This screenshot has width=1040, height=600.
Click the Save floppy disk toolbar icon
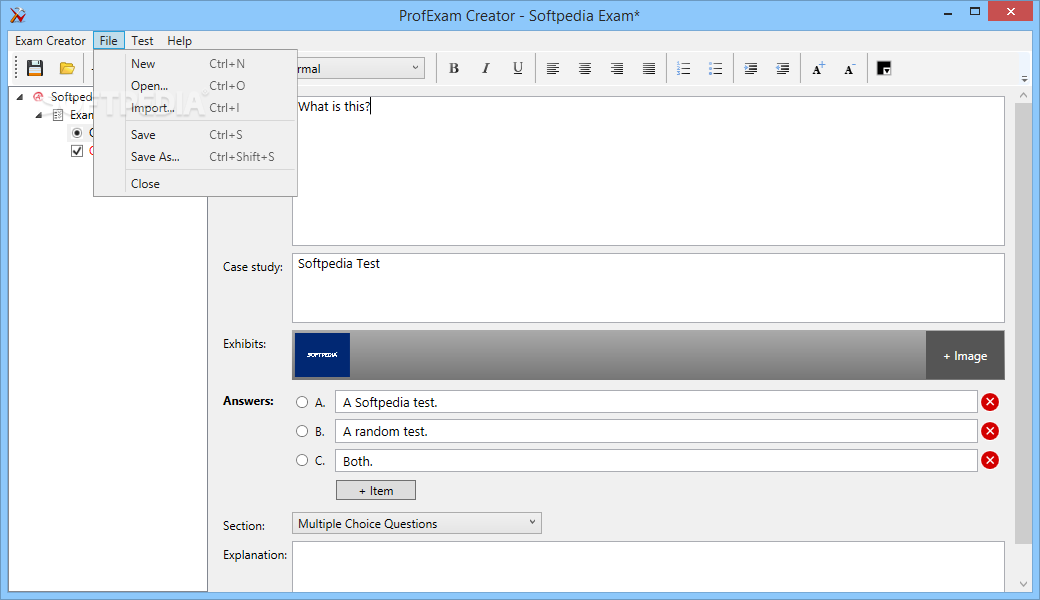[x=34, y=68]
